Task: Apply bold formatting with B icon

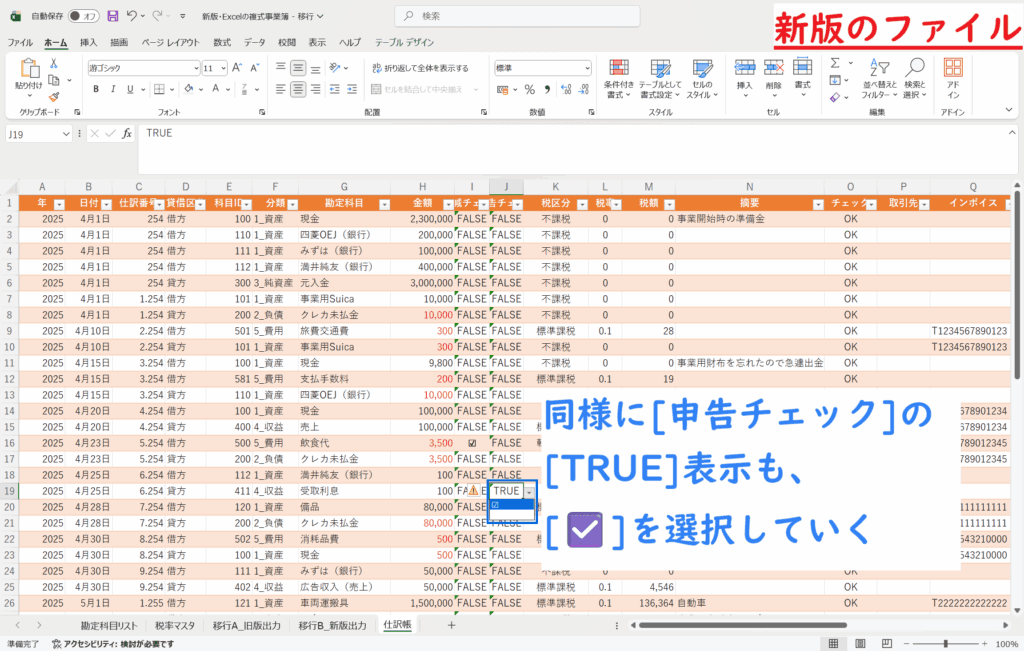Action: click(97, 89)
